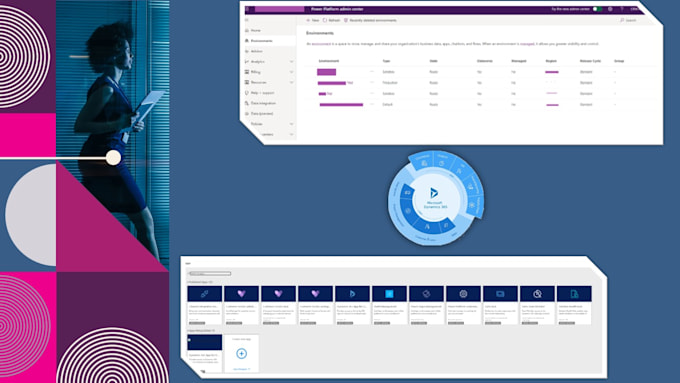Open the app tile with the document icon
This screenshot has height=383, width=680.
pos(574,305)
